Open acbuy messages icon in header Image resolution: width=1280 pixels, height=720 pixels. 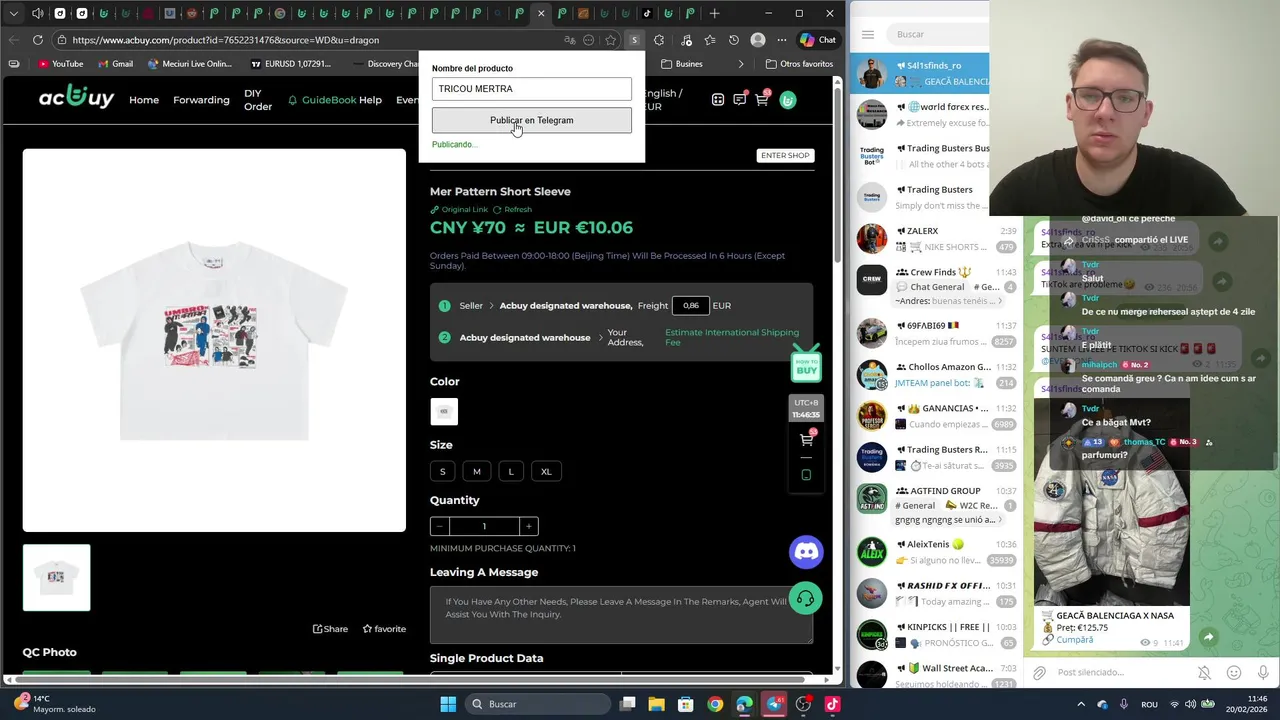(740, 99)
